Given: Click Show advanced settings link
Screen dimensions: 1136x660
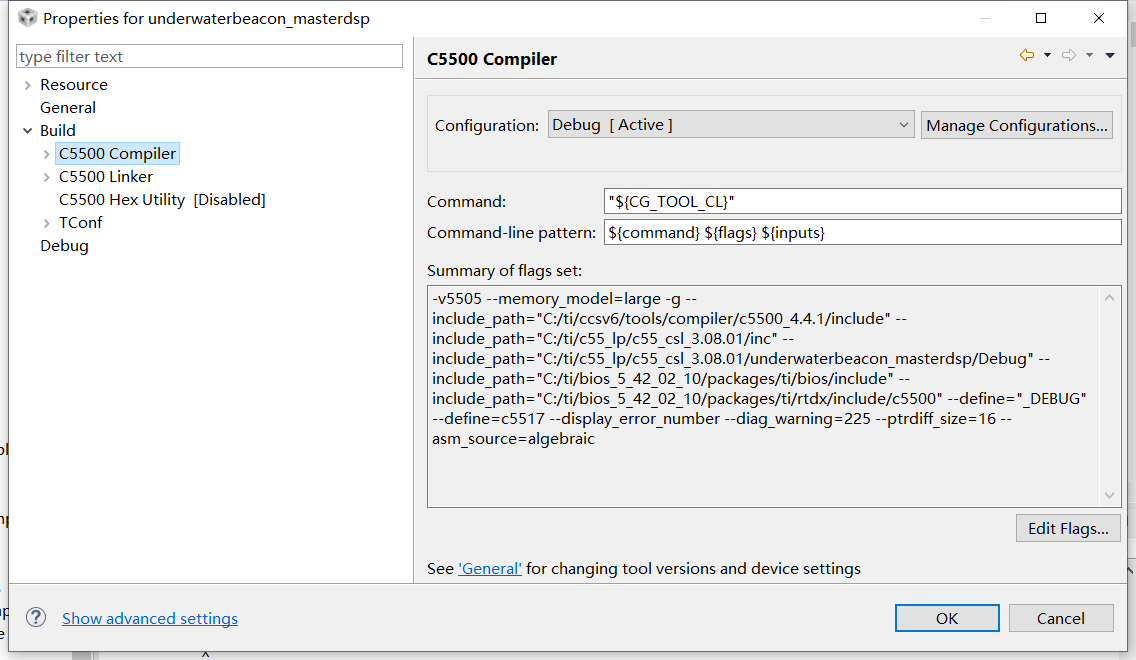Looking at the screenshot, I should pyautogui.click(x=150, y=619).
